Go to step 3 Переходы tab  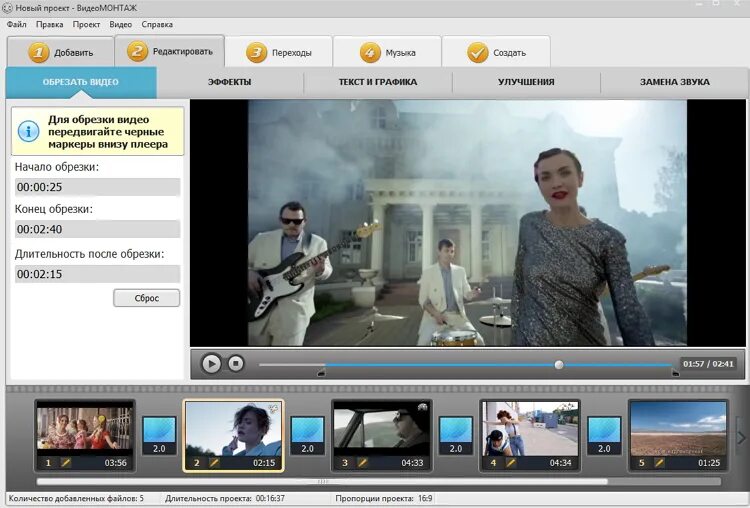point(278,52)
